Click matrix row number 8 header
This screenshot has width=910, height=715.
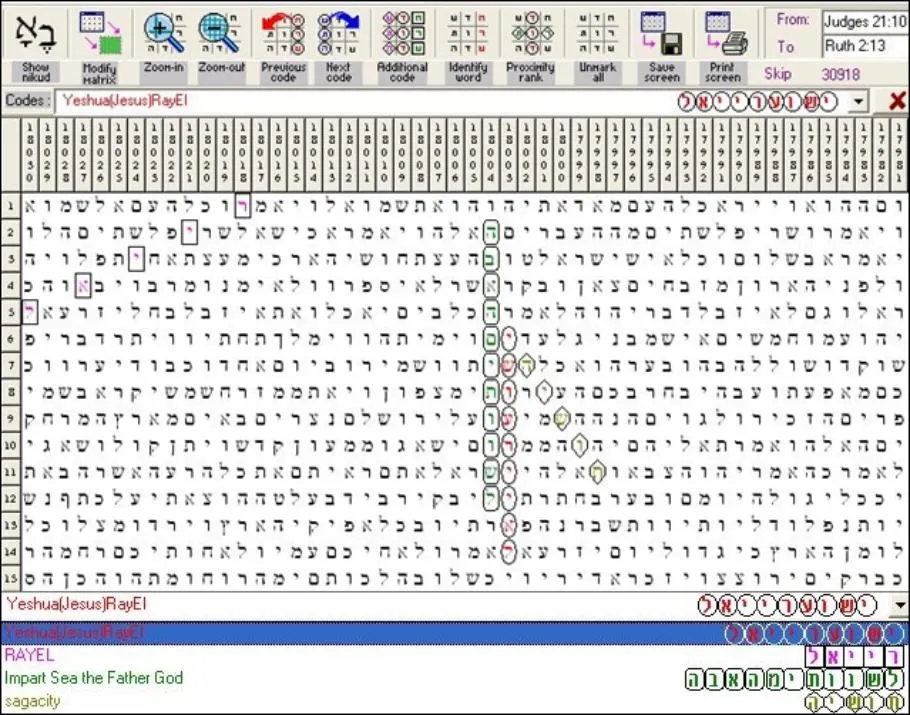tap(10, 392)
